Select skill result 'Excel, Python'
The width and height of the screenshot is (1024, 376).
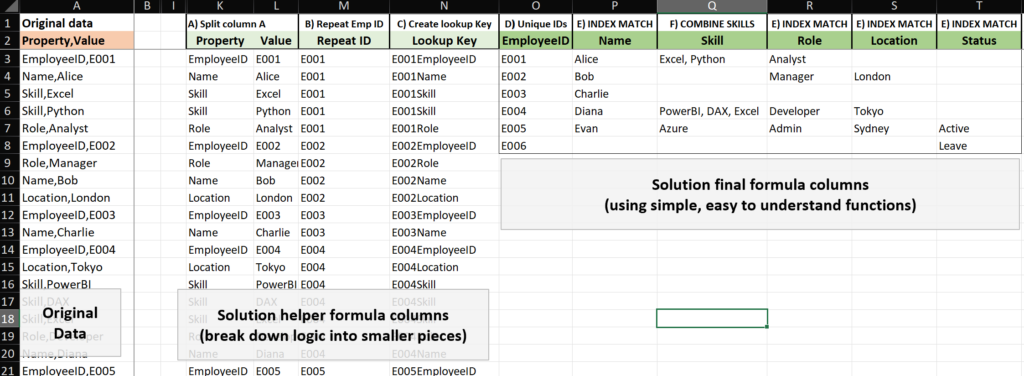pyautogui.click(x=712, y=59)
